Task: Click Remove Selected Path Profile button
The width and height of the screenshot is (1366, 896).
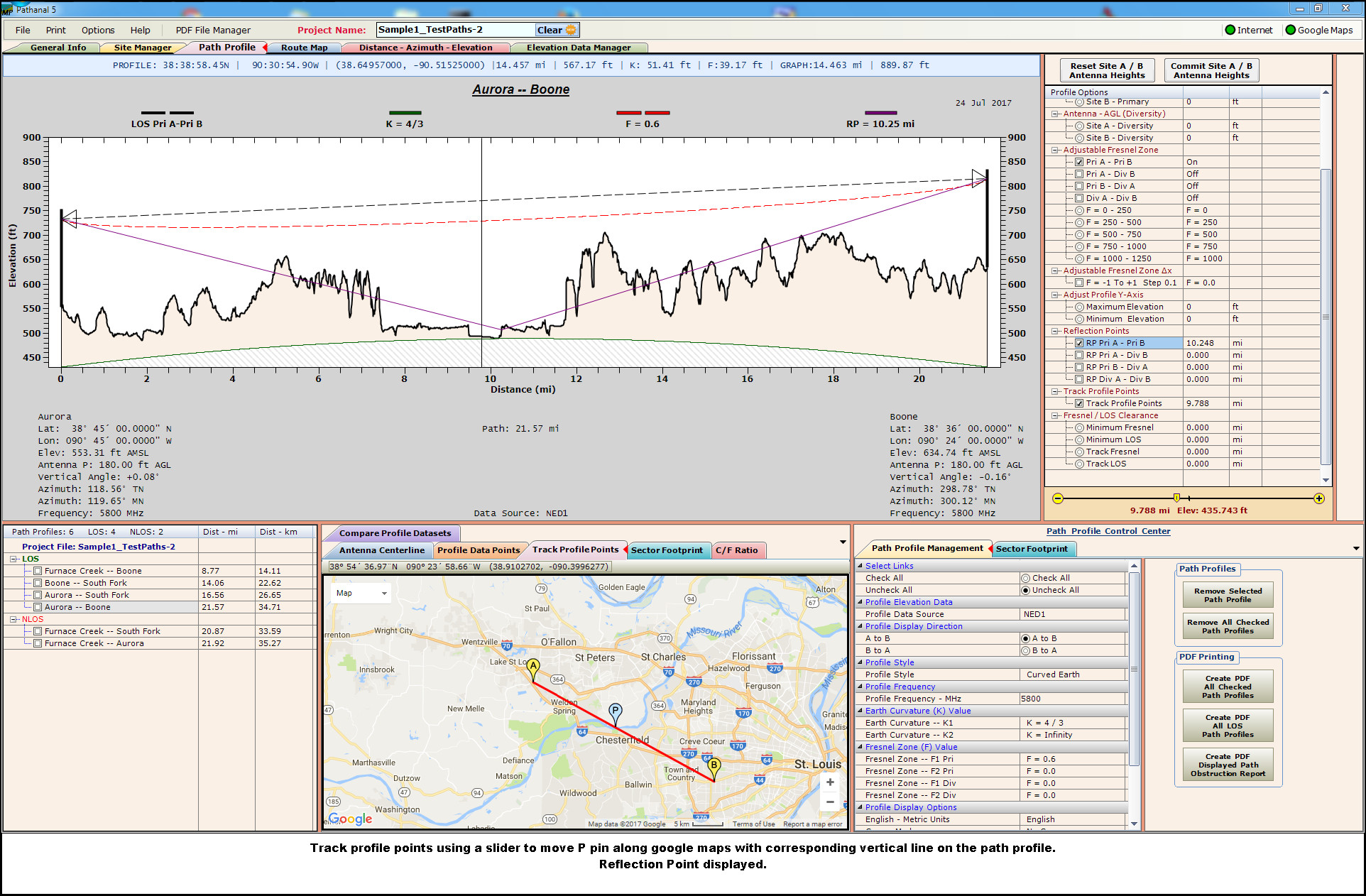Action: (x=1228, y=595)
